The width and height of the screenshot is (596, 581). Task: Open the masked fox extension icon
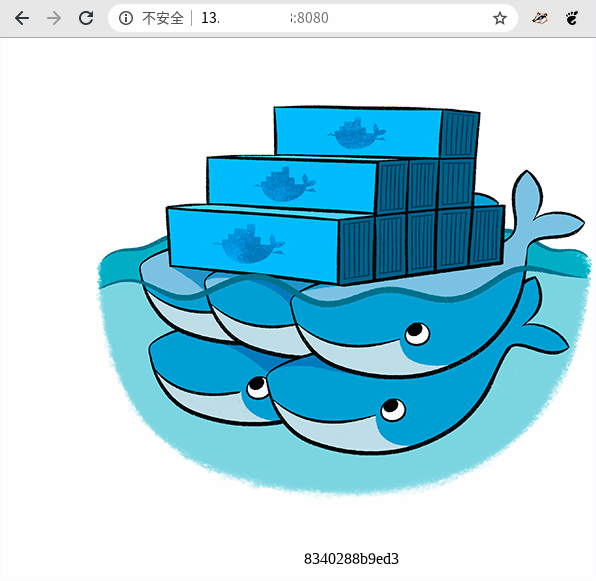pyautogui.click(x=540, y=18)
